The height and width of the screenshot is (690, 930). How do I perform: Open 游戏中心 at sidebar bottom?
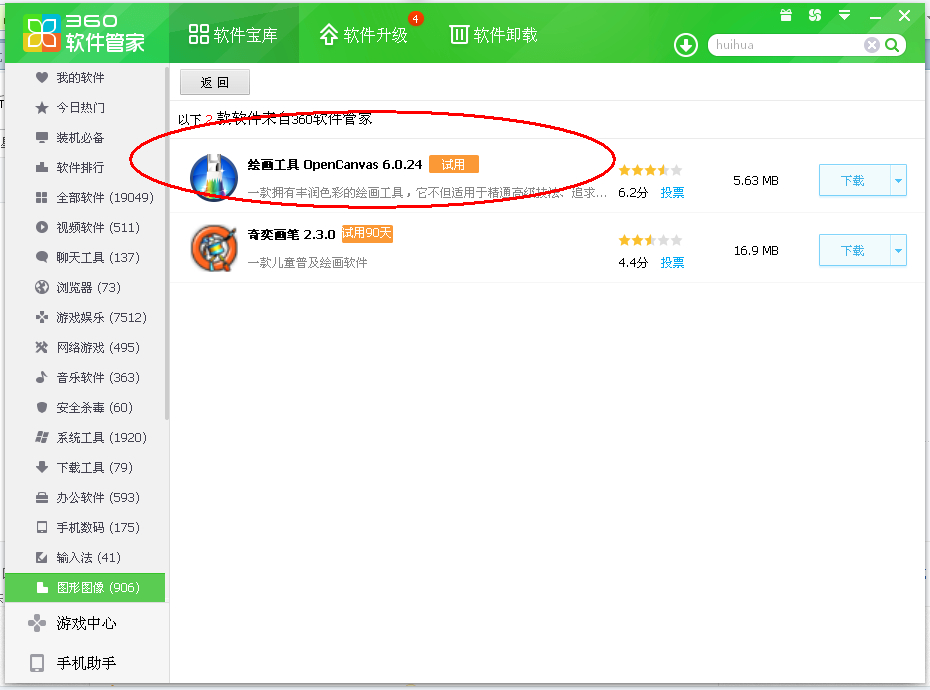click(86, 623)
